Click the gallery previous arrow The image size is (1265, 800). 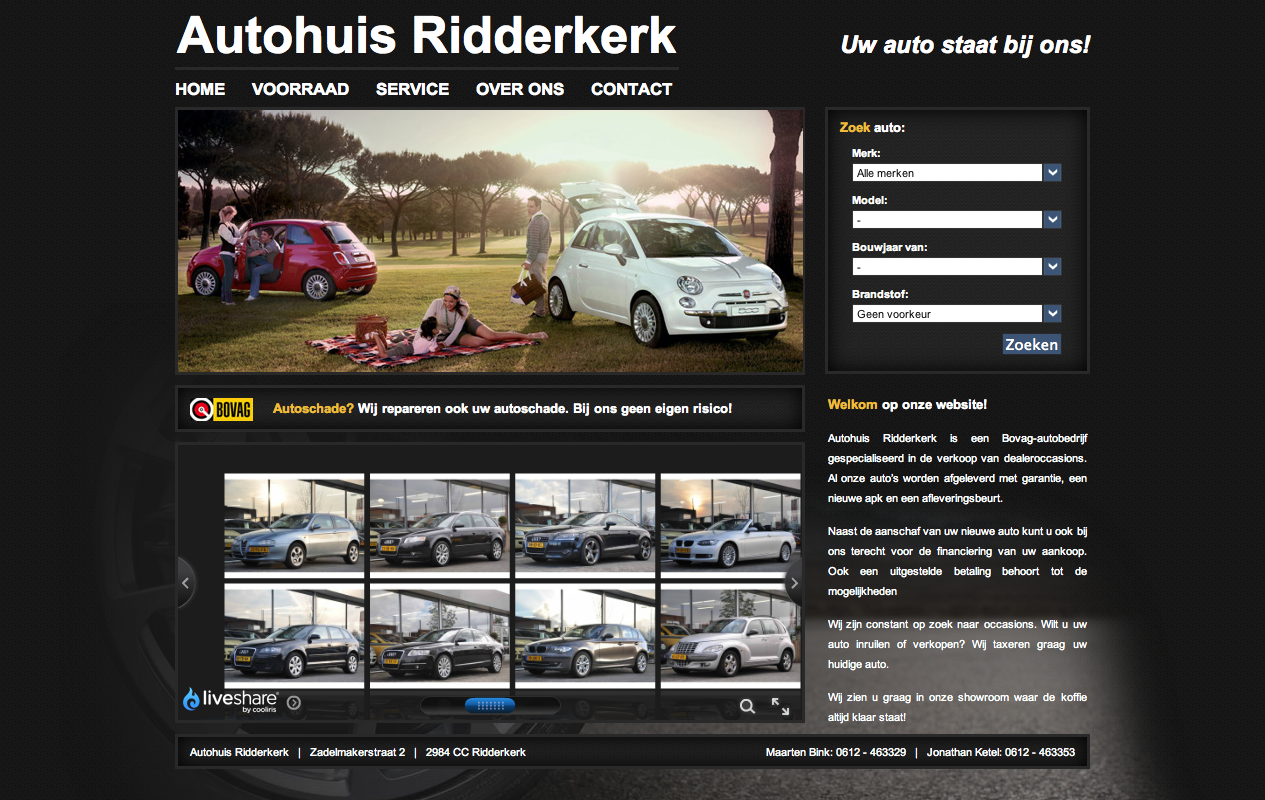(x=185, y=583)
